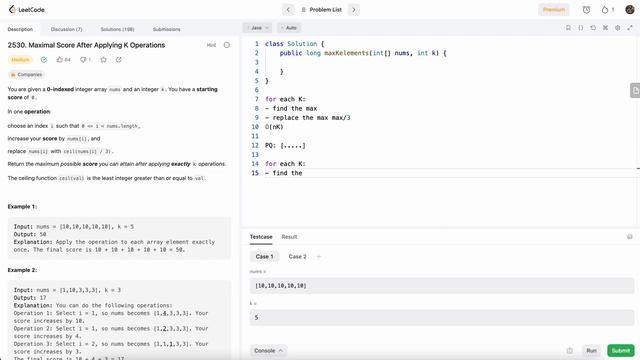Switch to the Submissions tab
Viewport: 640px width, 360px height.
(166, 29)
